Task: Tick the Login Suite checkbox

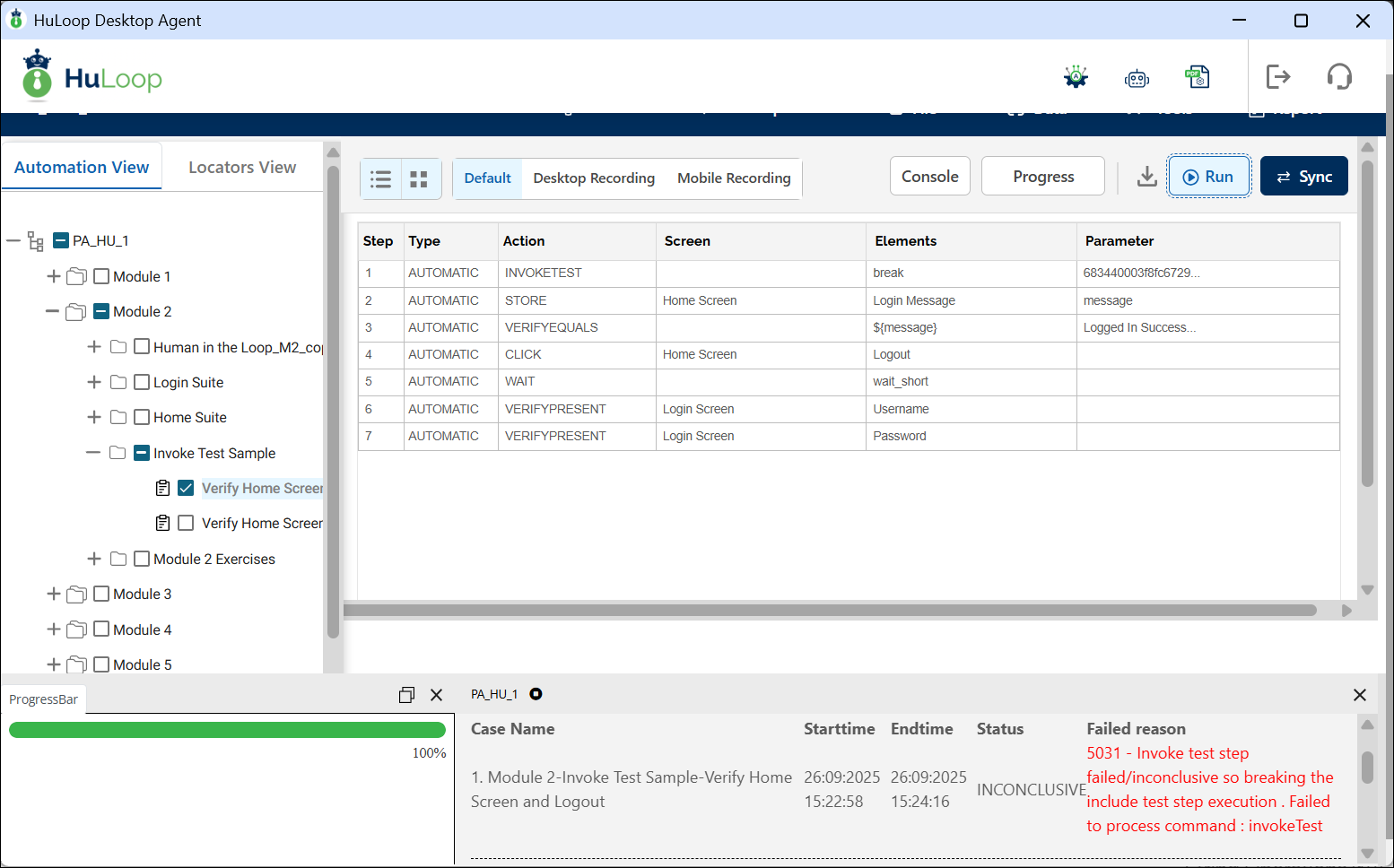Action: pyautogui.click(x=142, y=382)
